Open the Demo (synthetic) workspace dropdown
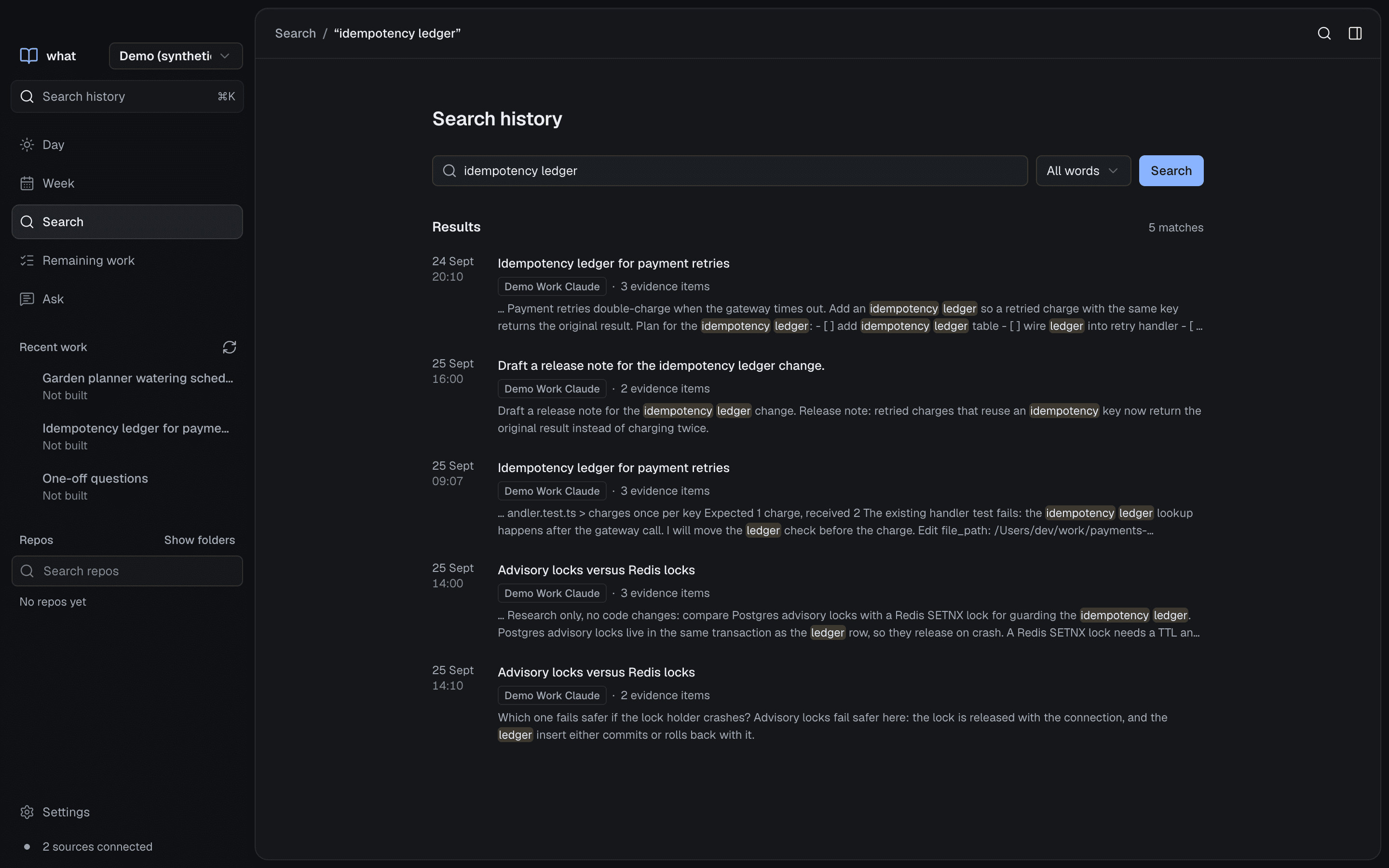Image resolution: width=1389 pixels, height=868 pixels. 176,55
